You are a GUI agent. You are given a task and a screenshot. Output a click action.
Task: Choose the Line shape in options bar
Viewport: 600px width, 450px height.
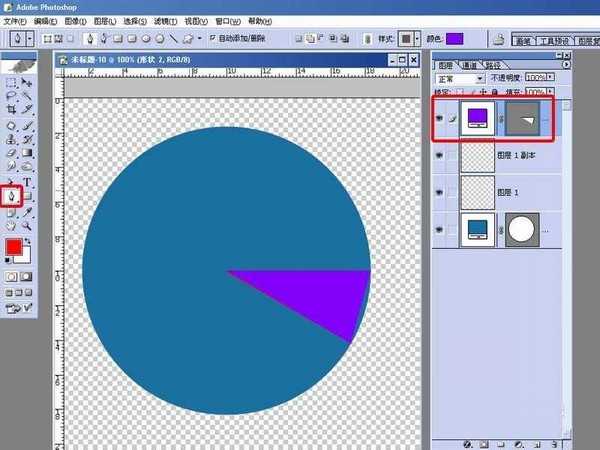[x=173, y=38]
